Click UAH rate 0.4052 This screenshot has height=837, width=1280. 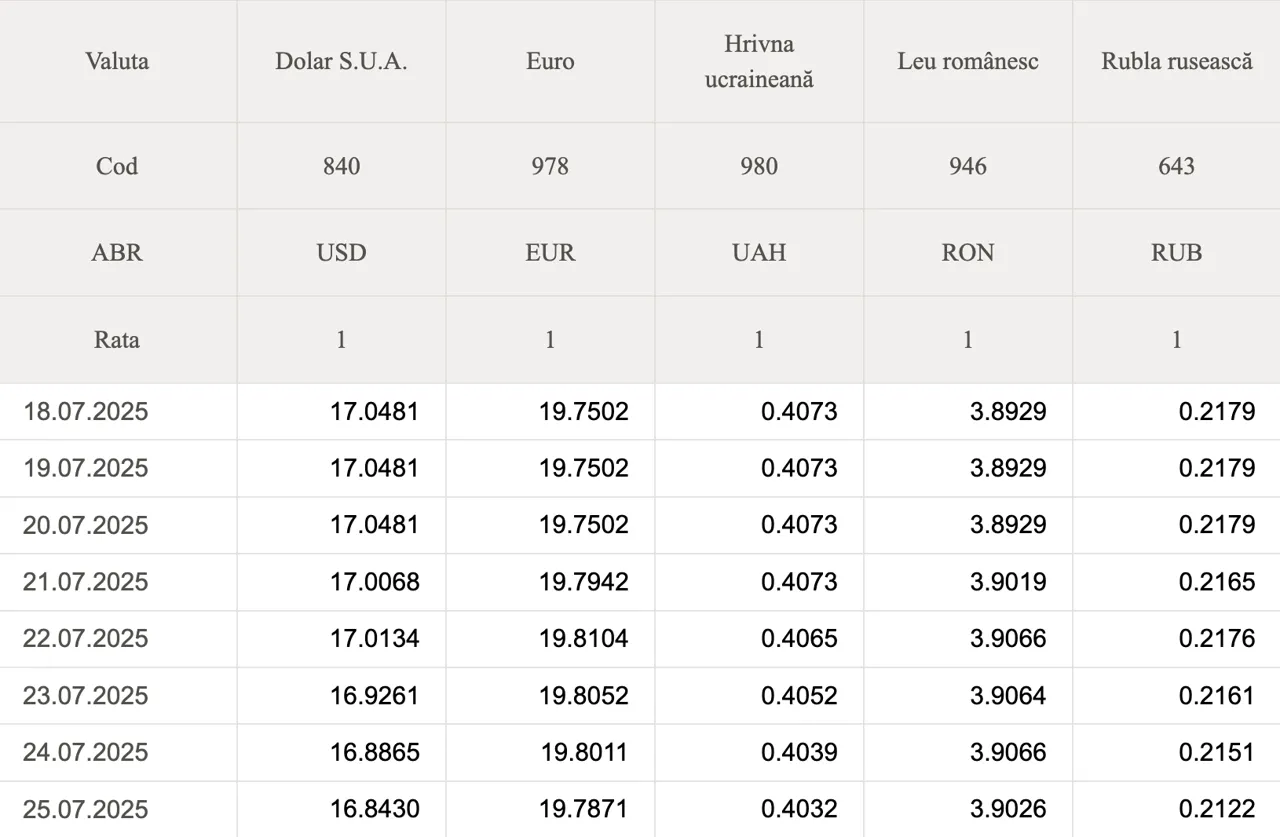[x=798, y=695]
